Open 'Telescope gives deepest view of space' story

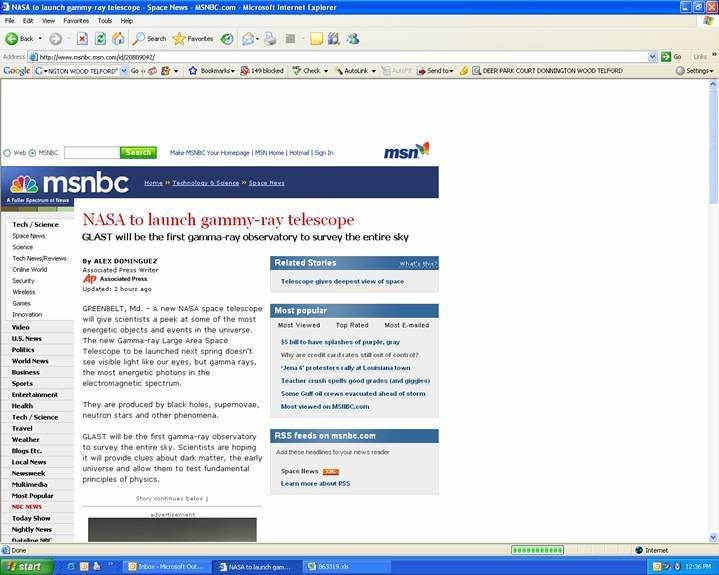coord(343,282)
